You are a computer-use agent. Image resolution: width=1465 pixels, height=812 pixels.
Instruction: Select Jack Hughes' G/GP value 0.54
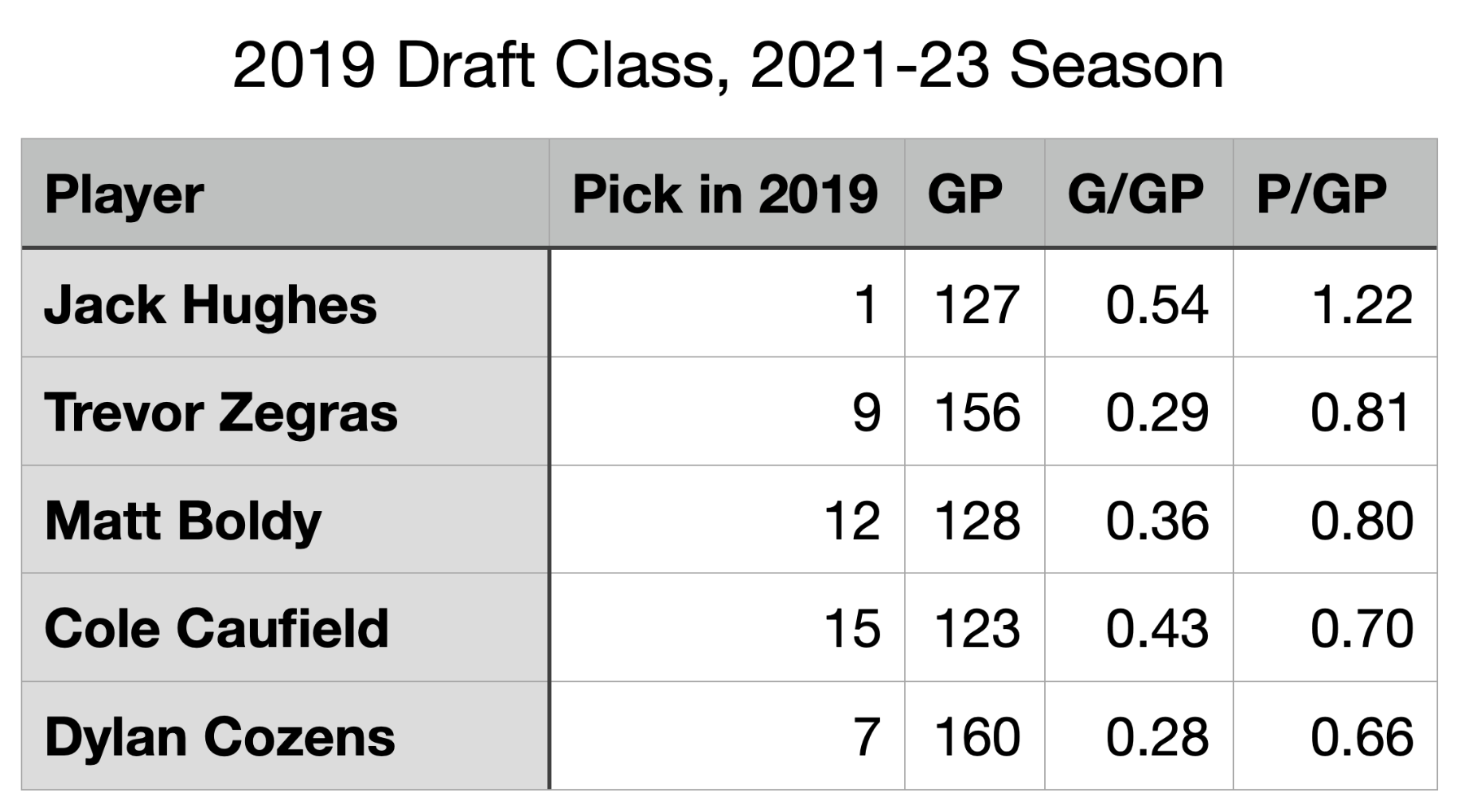(1157, 305)
